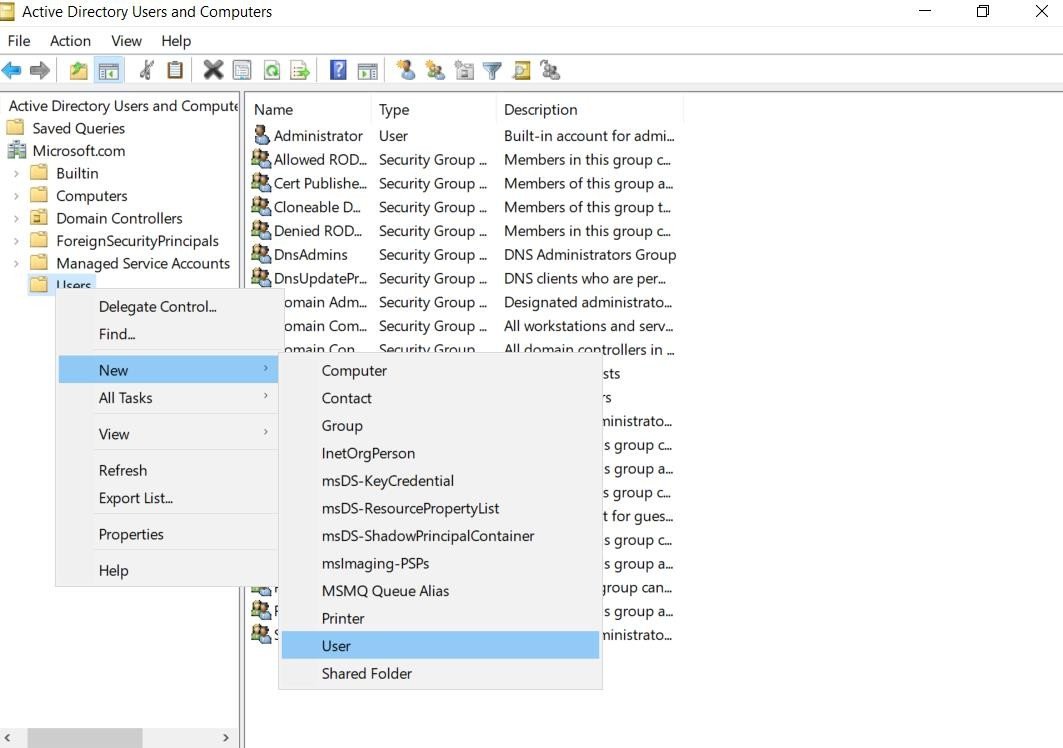Open the File menu
Viewport: 1063px width, 748px height.
(19, 41)
